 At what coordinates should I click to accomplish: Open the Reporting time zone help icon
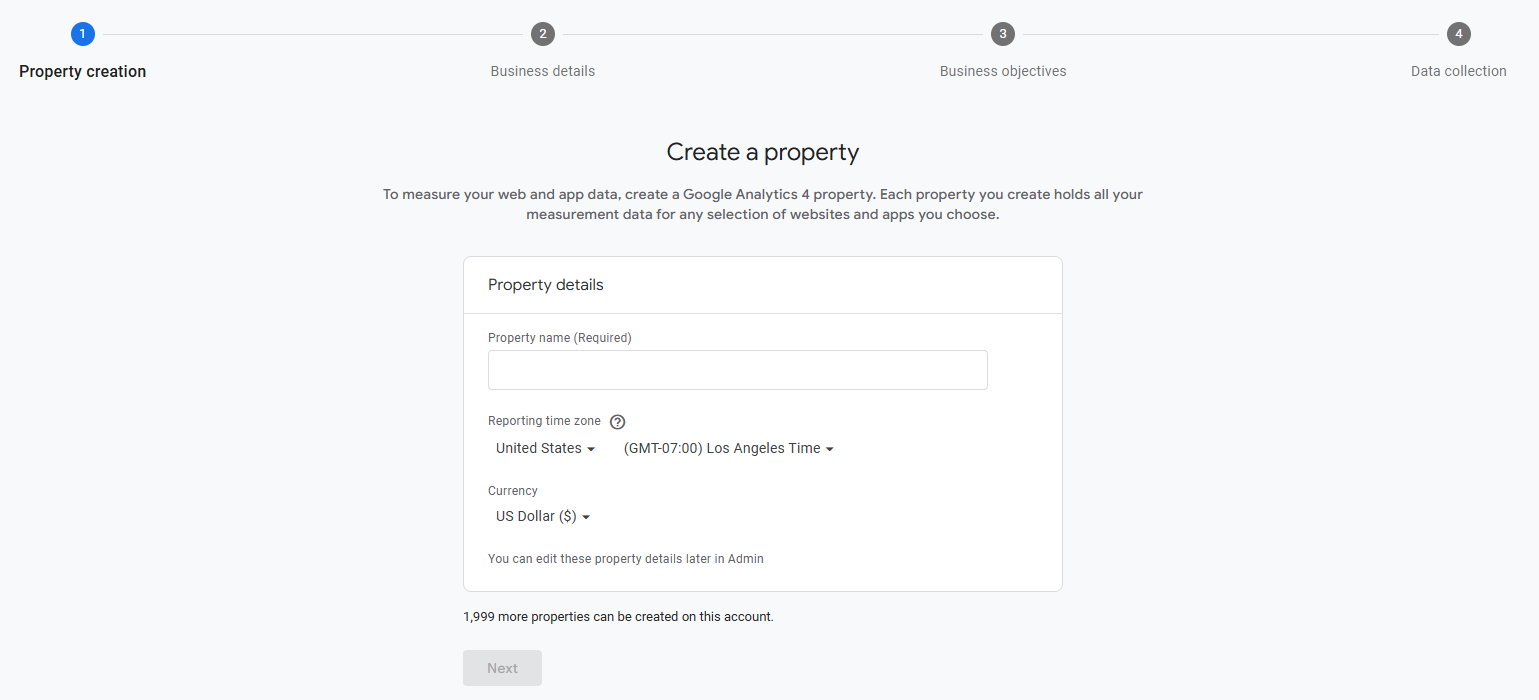(617, 422)
